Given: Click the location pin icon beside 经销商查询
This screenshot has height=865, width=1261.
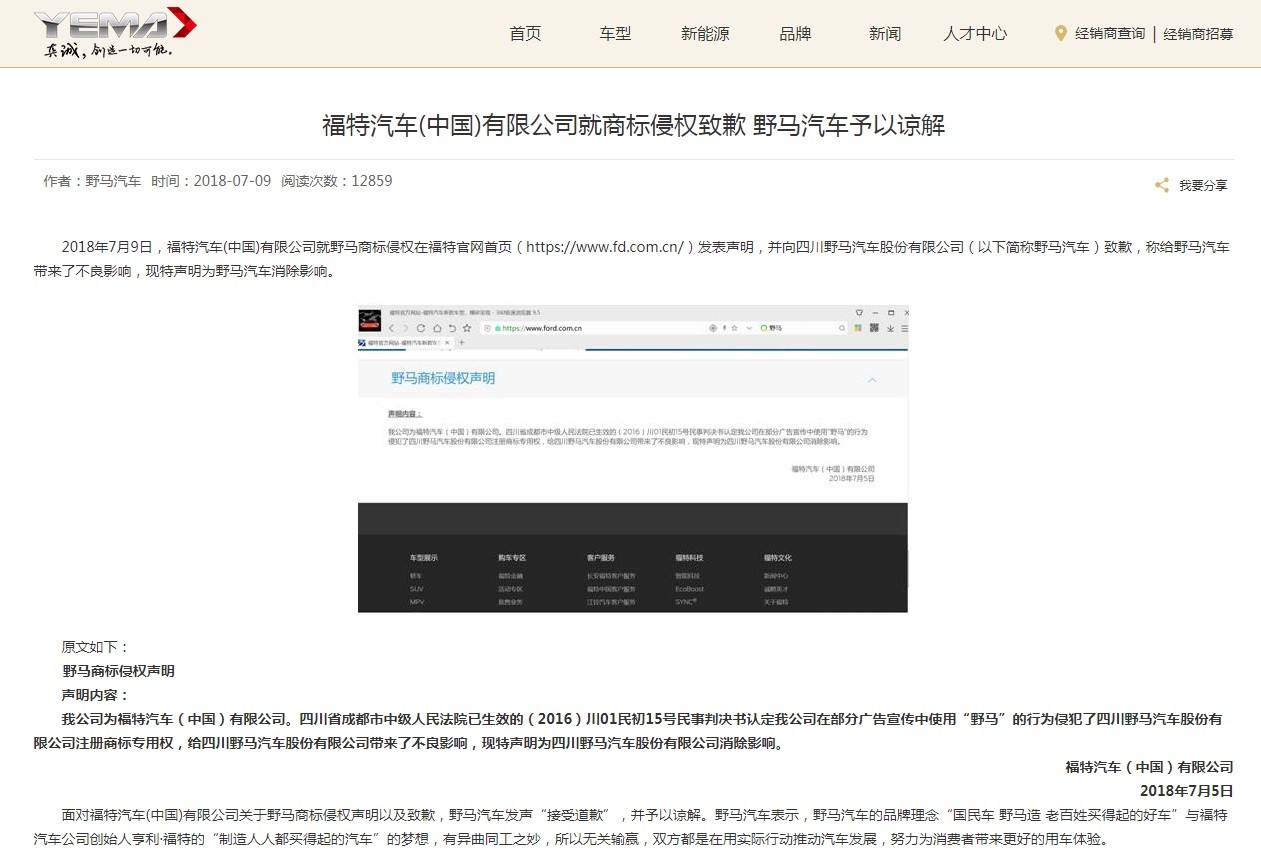Looking at the screenshot, I should 1061,33.
